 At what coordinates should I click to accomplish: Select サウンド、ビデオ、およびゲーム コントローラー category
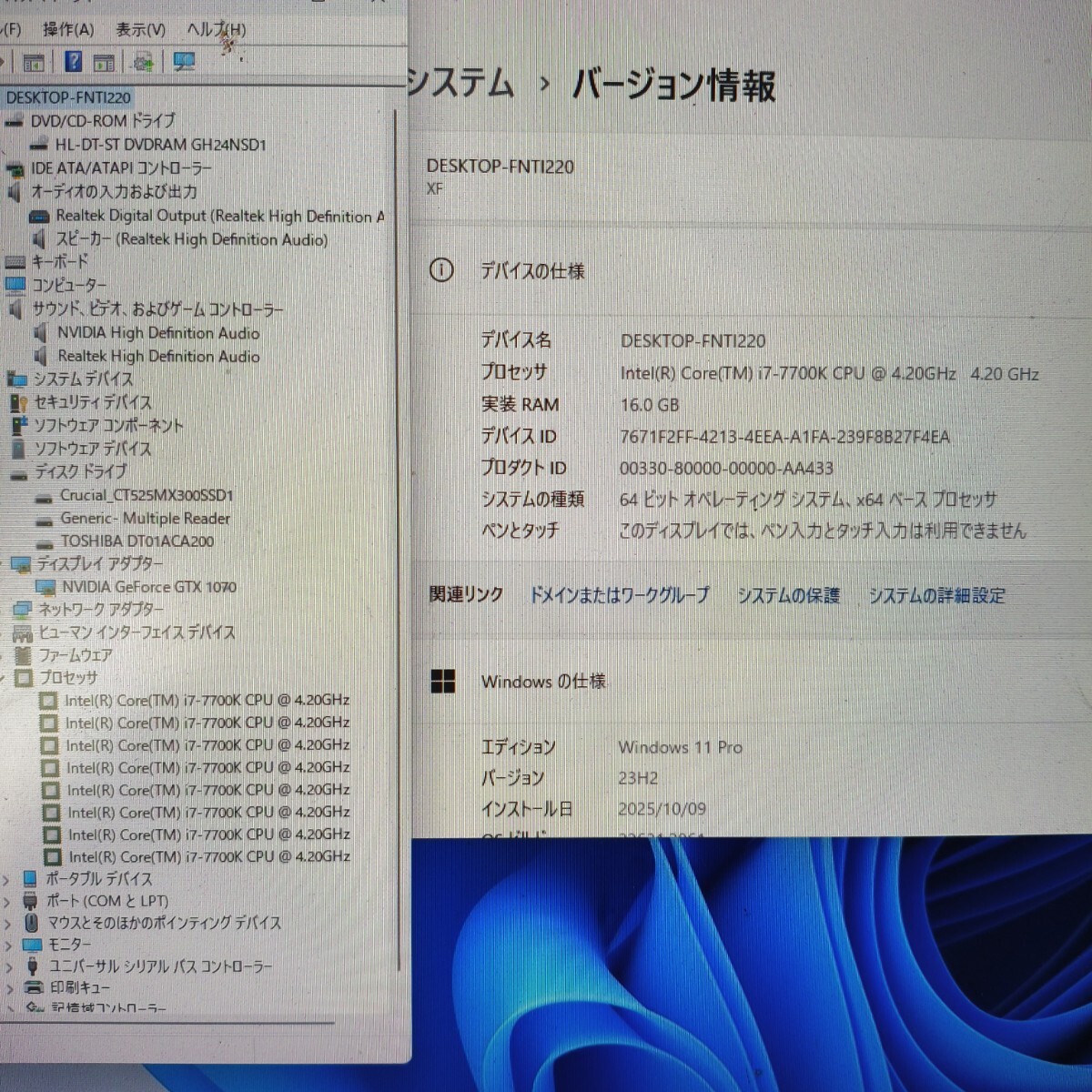click(x=157, y=309)
